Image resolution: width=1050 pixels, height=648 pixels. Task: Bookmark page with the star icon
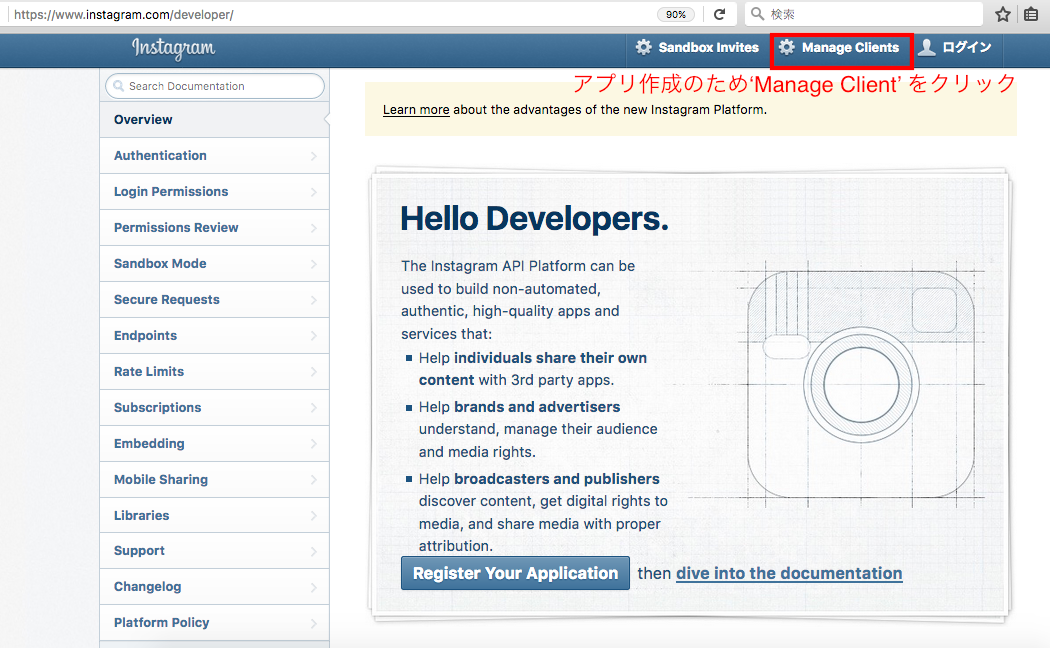coord(1002,14)
